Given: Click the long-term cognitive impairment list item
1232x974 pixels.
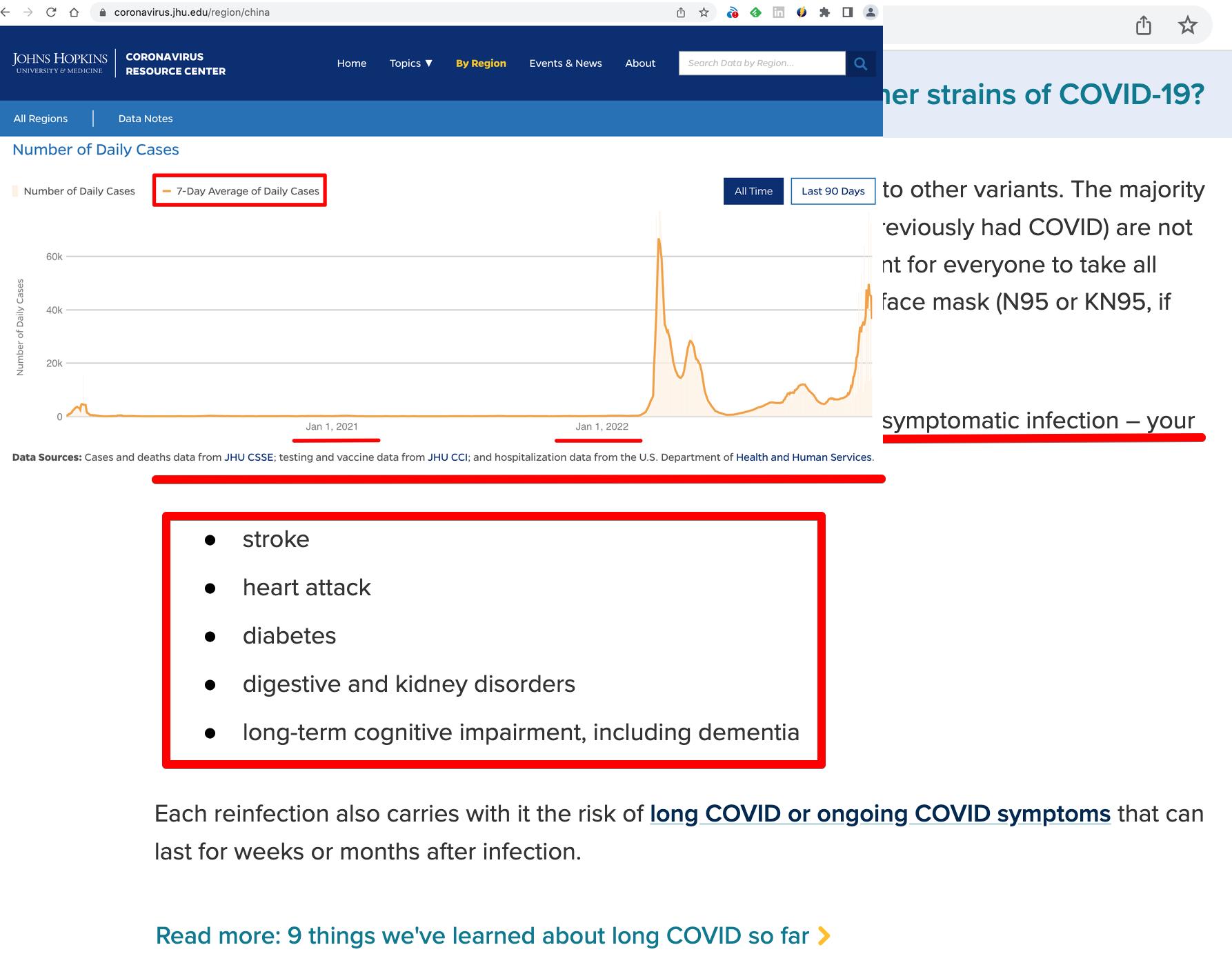Looking at the screenshot, I should 521,733.
